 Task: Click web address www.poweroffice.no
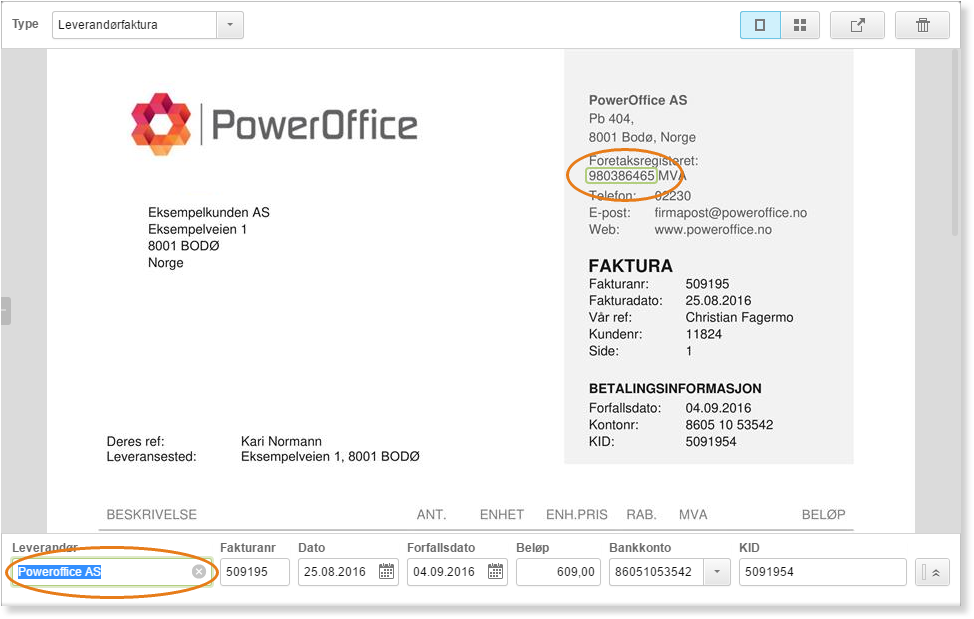pyautogui.click(x=713, y=230)
